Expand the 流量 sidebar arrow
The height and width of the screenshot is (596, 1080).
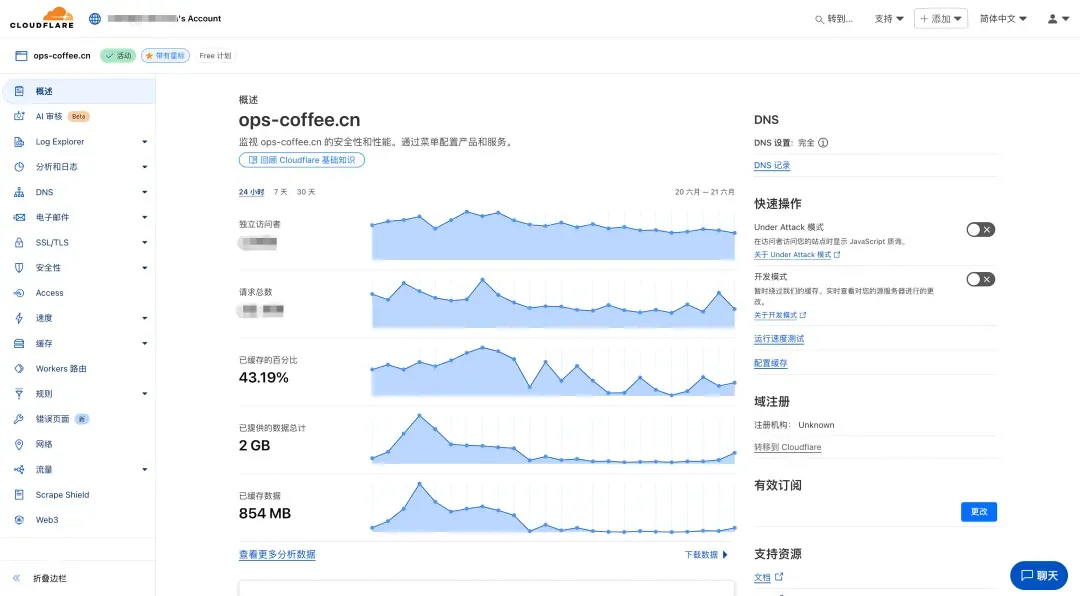[x=145, y=469]
